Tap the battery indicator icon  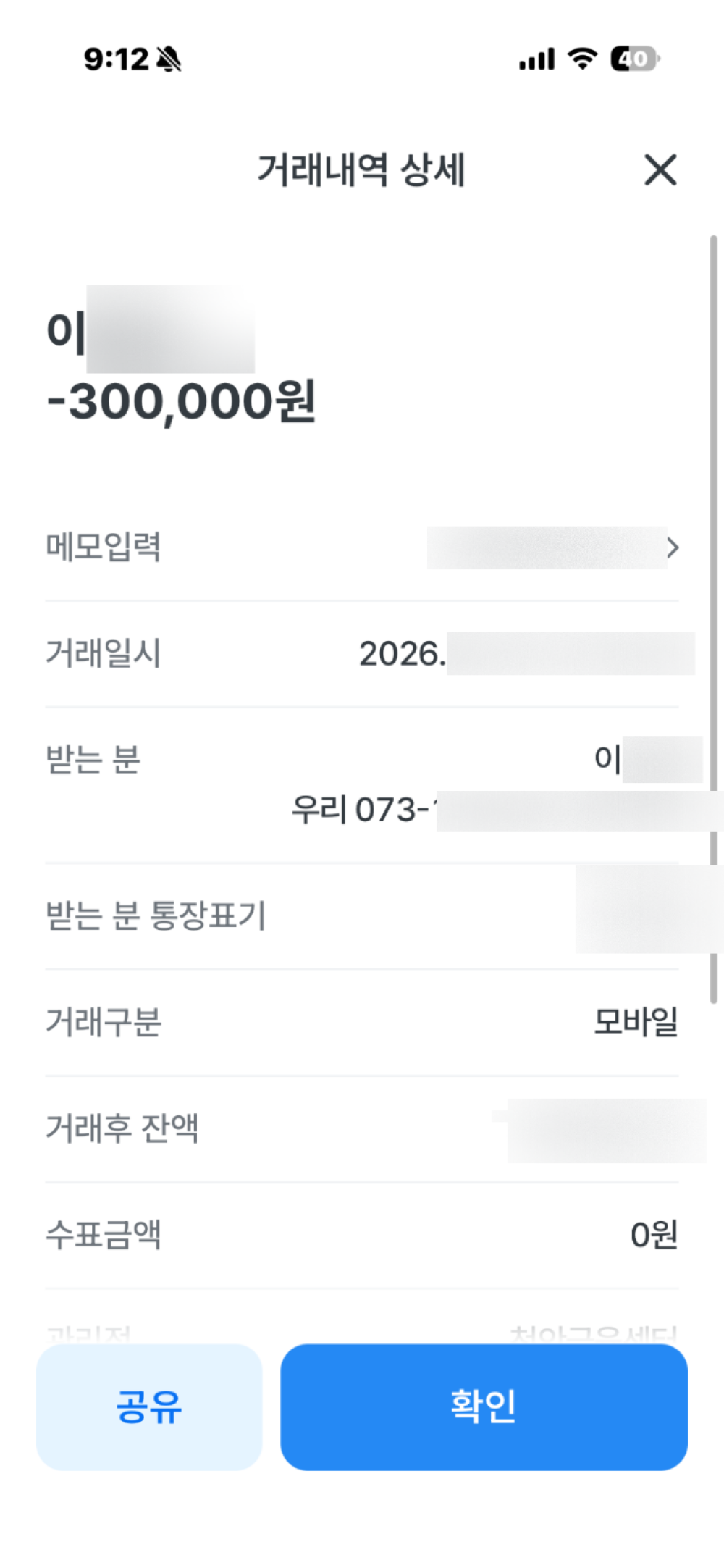pyautogui.click(x=634, y=59)
